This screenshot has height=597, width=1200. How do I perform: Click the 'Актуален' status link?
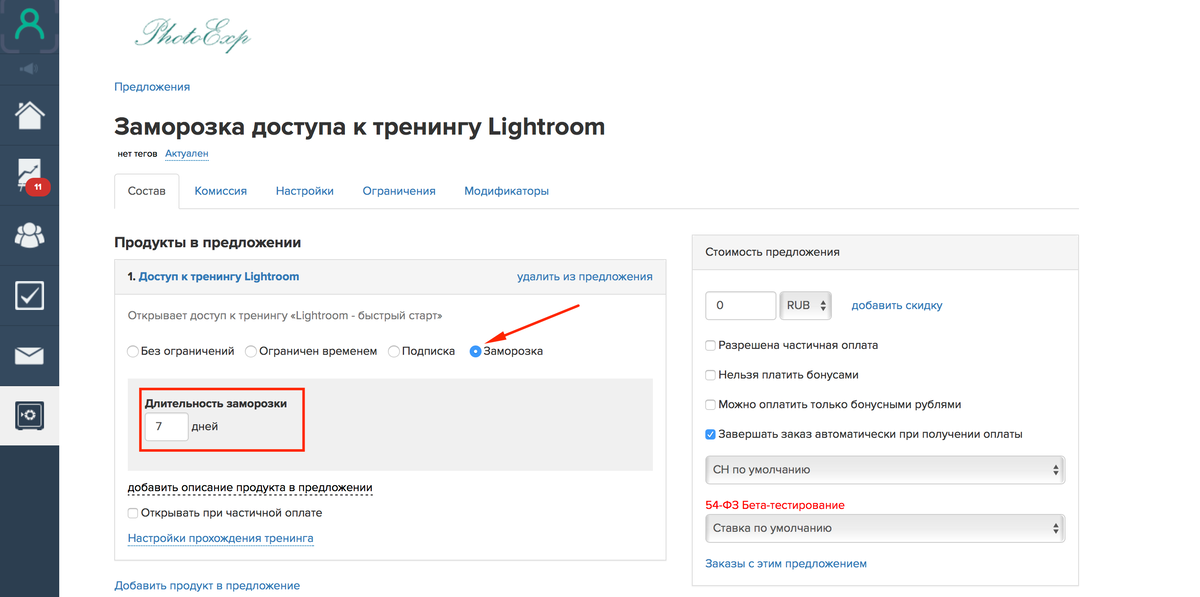coord(187,154)
